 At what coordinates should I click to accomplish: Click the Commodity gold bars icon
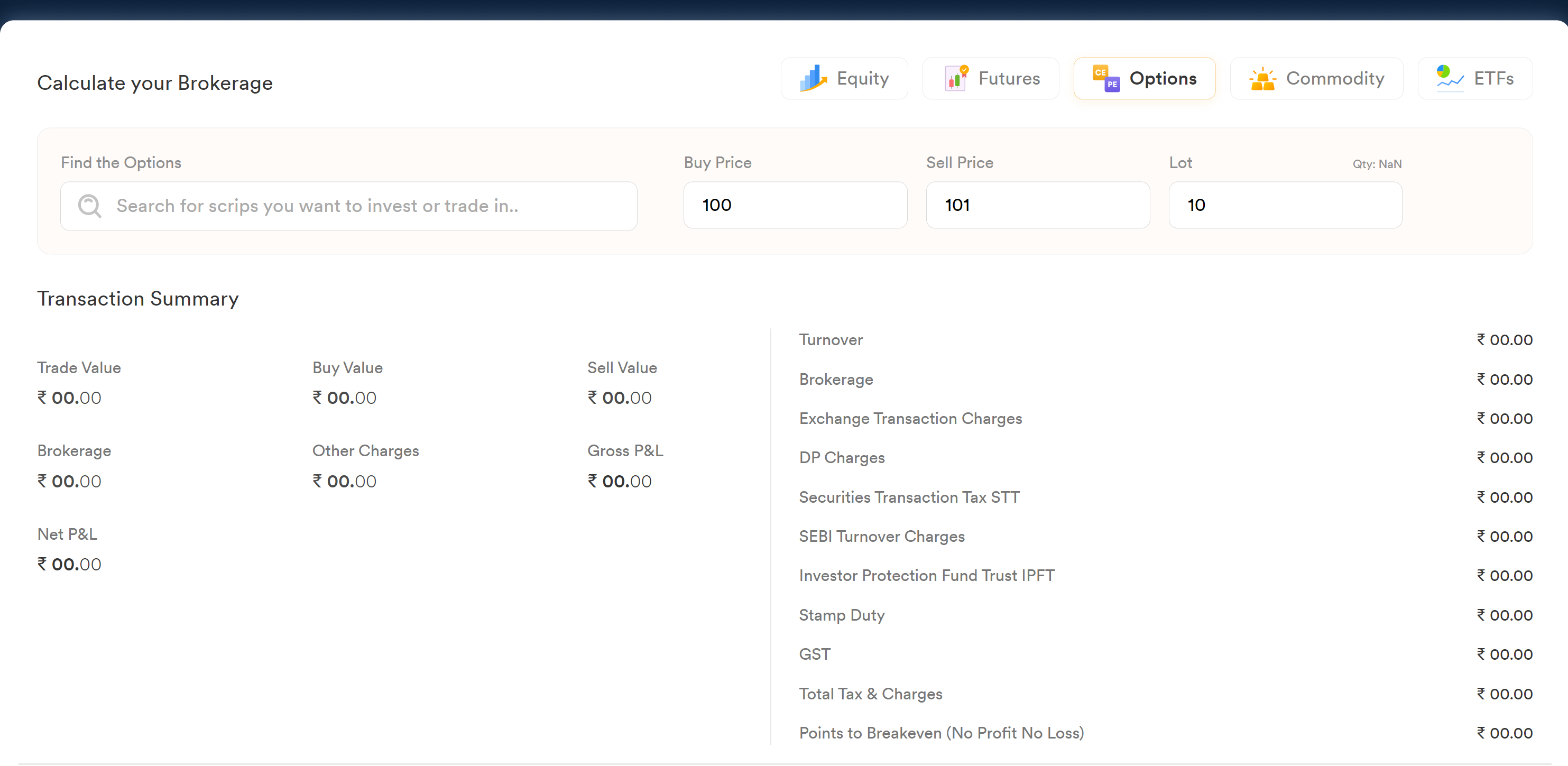[x=1262, y=79]
